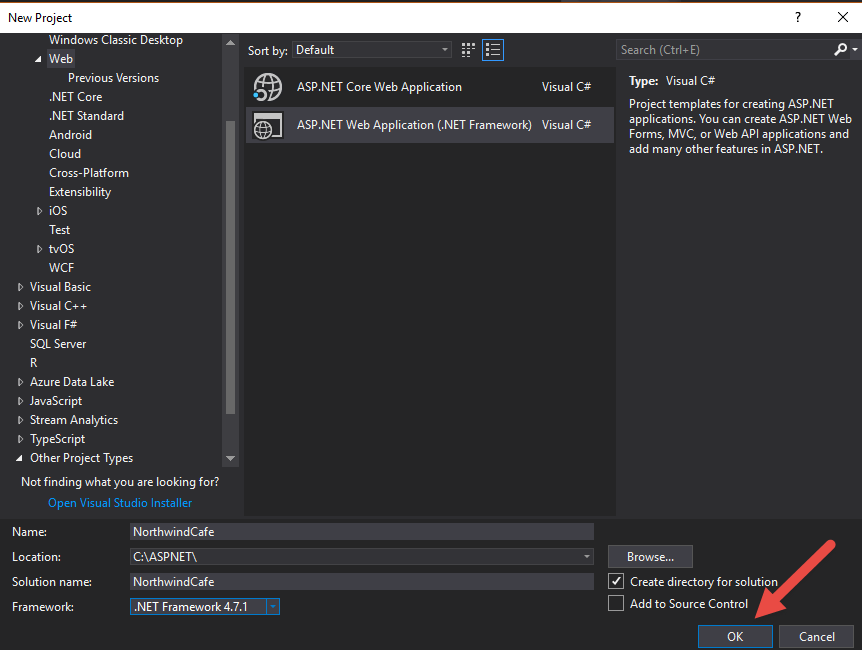Screen dimensions: 862x650
Task: Open Visual Studio Installer link
Action: click(120, 503)
